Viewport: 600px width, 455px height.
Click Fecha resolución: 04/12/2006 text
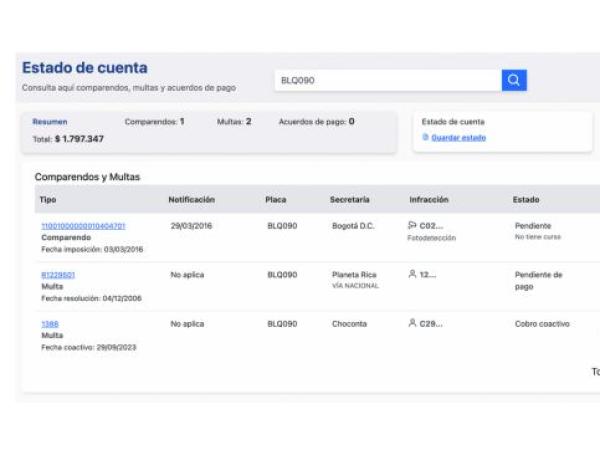point(91,298)
